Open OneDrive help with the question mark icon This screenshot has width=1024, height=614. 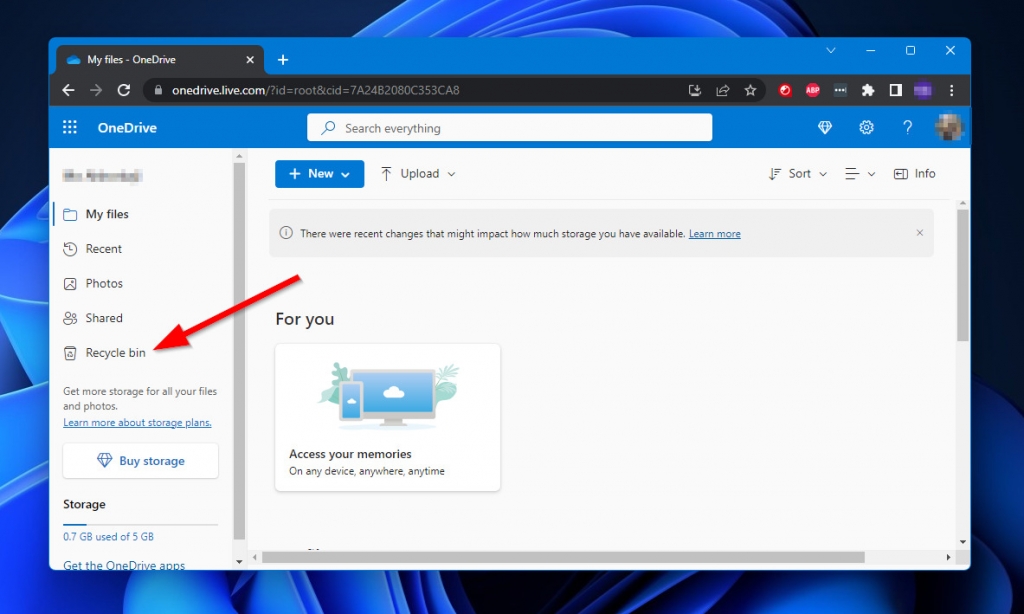[x=907, y=127]
